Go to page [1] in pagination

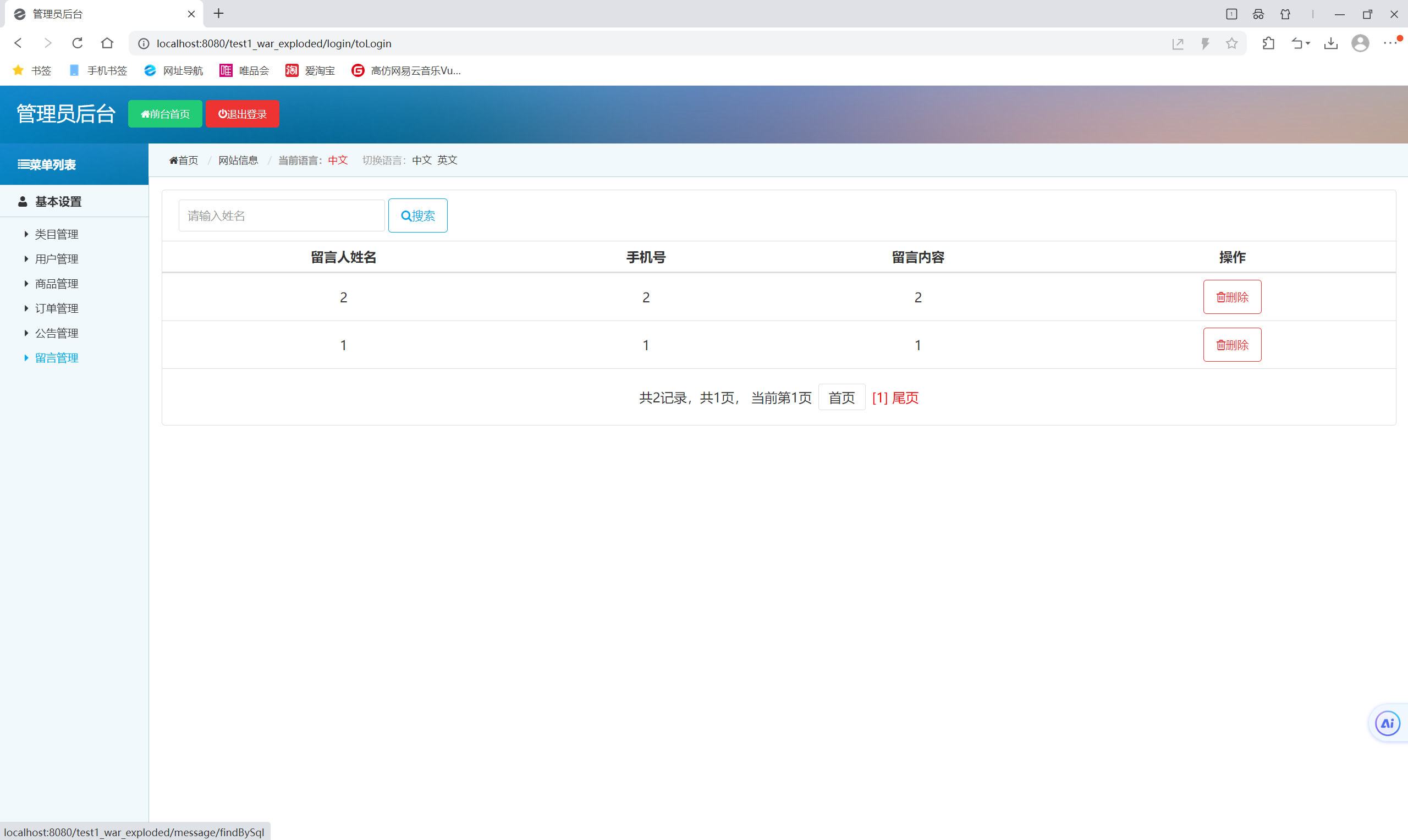[879, 398]
